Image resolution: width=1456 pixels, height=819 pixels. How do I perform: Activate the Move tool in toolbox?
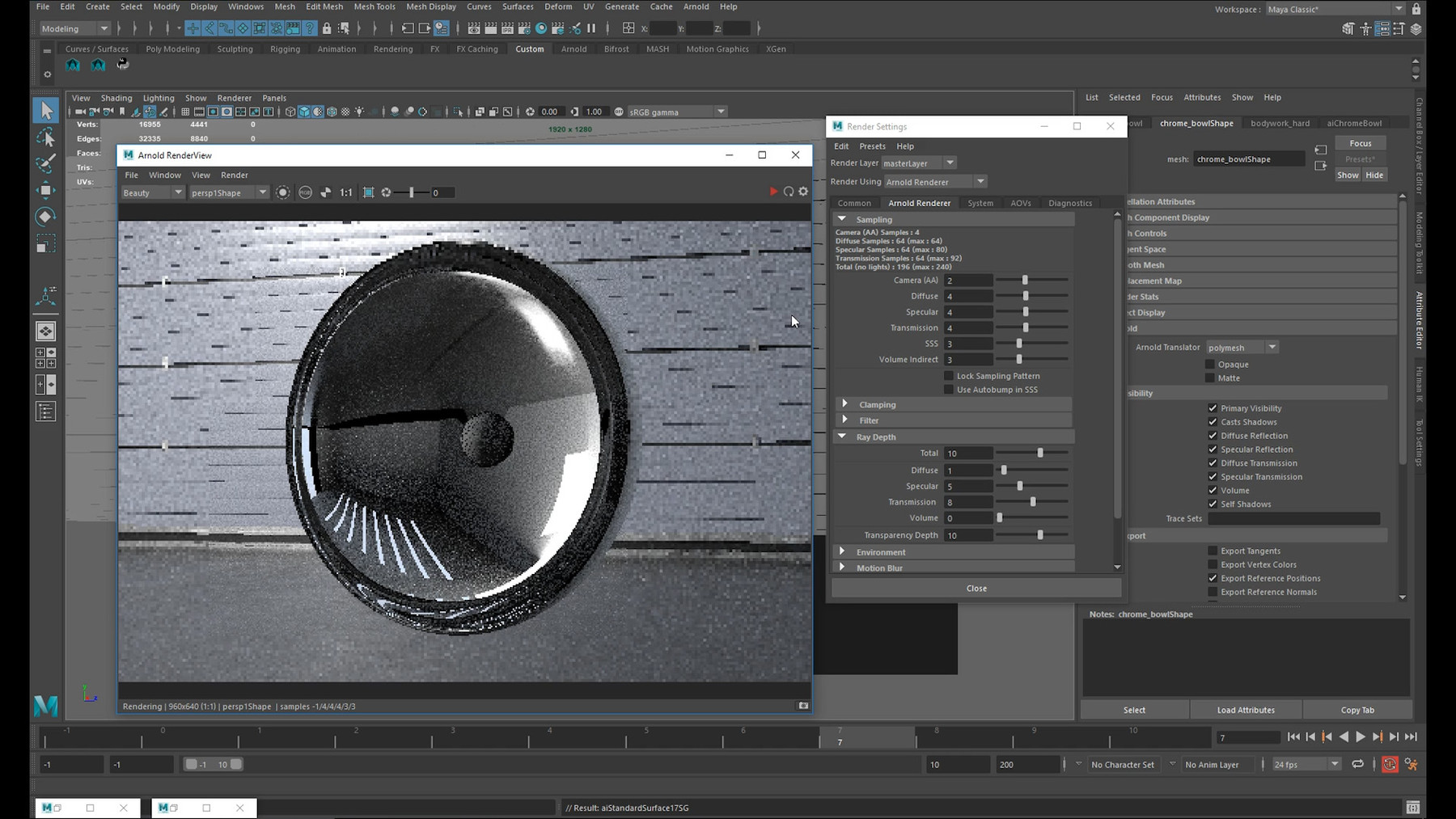pos(46,190)
